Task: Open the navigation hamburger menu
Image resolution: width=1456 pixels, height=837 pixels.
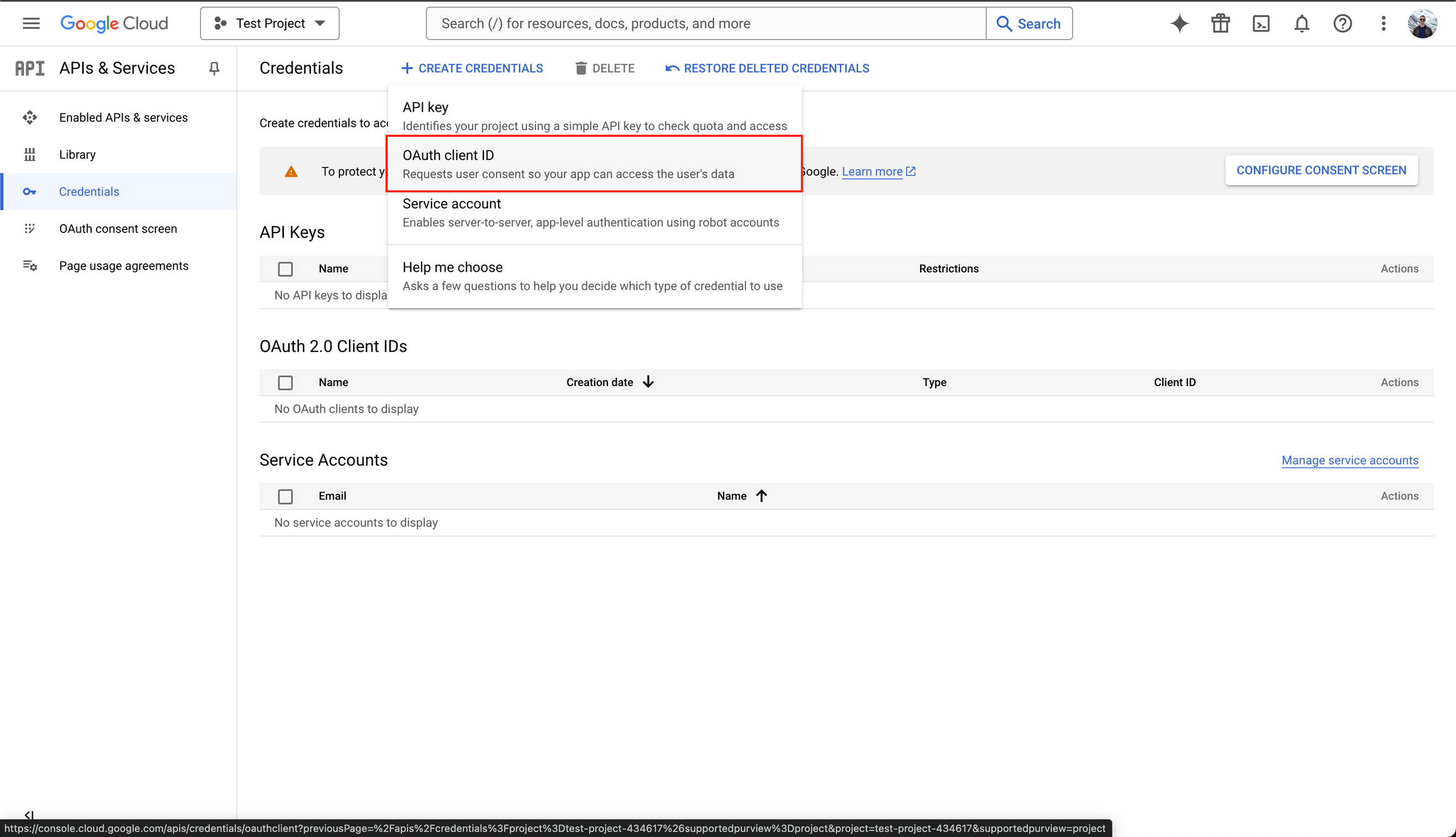Action: tap(30, 23)
